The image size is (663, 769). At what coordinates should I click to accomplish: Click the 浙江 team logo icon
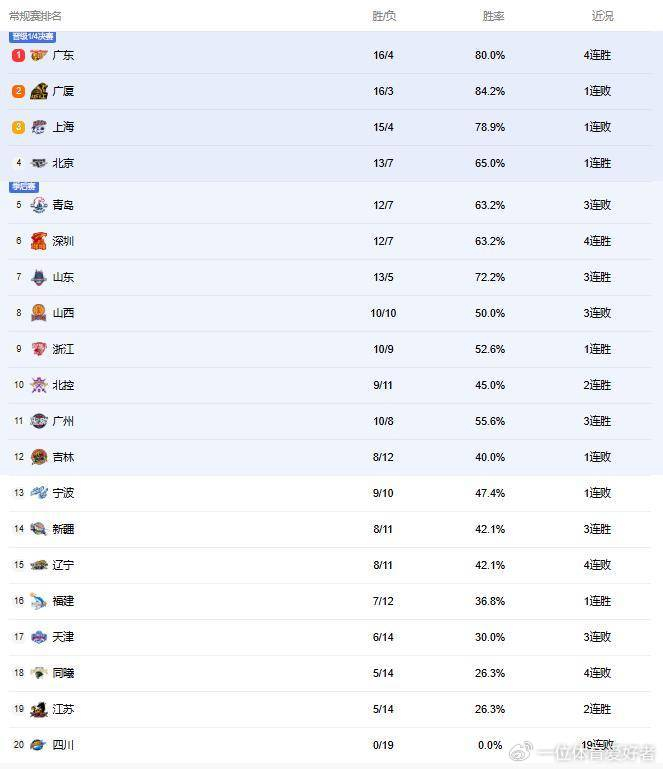(39, 349)
